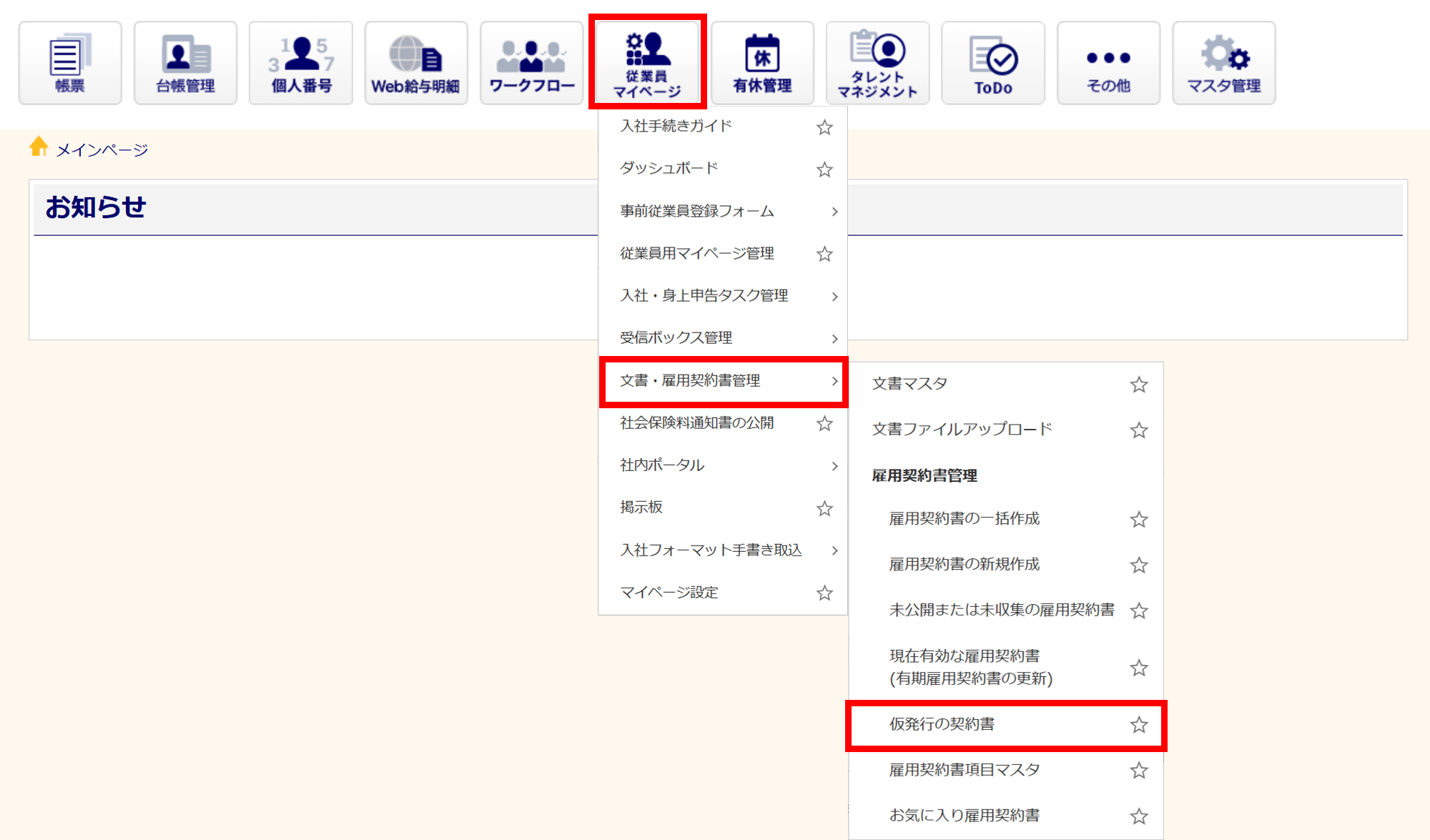Open the 帳票 reports icon

(x=70, y=63)
